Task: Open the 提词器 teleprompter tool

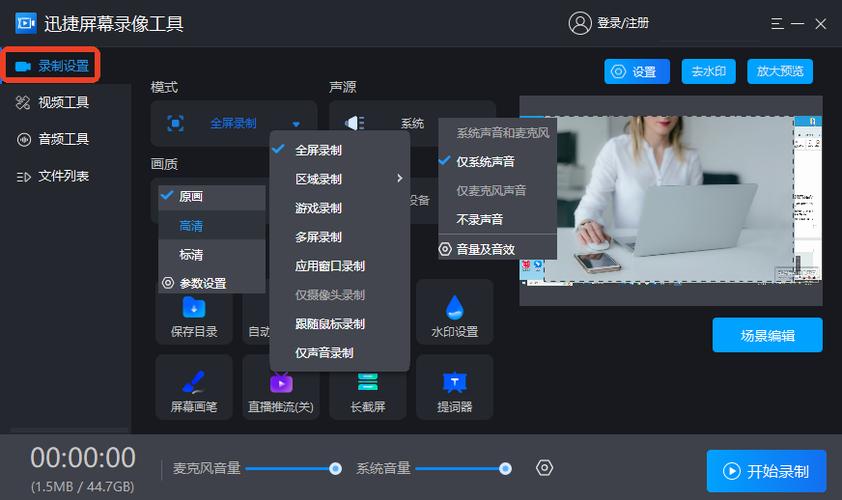Action: coord(455,388)
